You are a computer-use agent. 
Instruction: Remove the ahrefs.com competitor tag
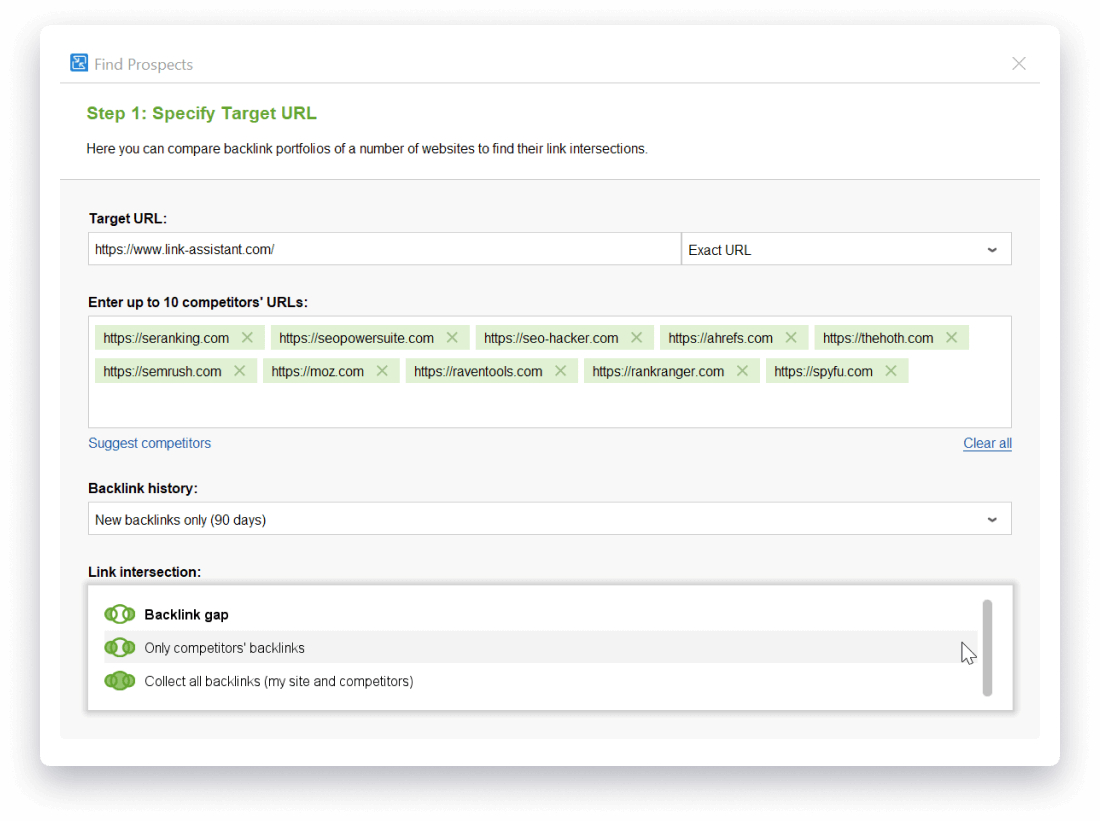coord(791,338)
